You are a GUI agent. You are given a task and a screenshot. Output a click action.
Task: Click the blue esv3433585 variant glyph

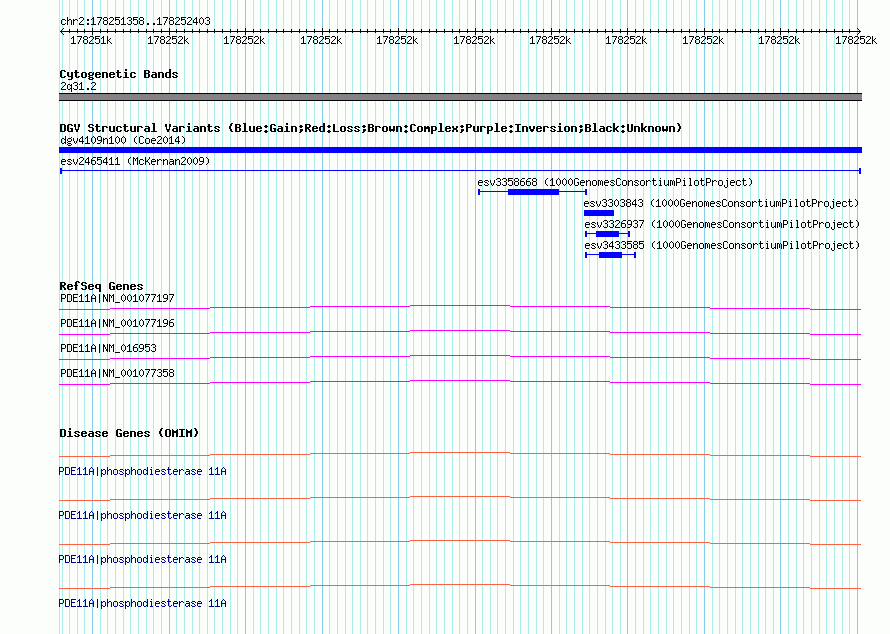pos(610,255)
